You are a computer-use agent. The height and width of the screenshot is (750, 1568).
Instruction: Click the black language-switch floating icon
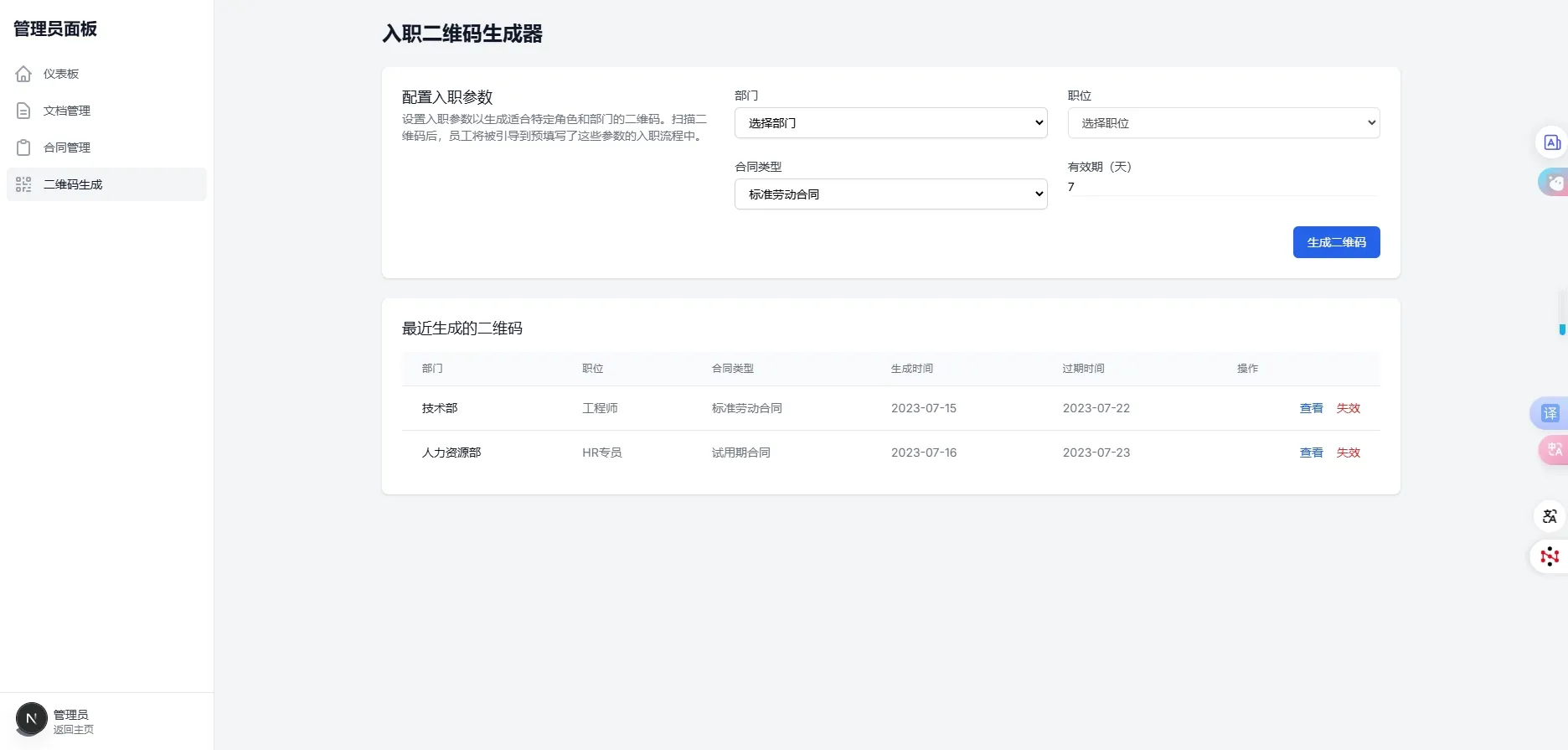tap(1550, 516)
